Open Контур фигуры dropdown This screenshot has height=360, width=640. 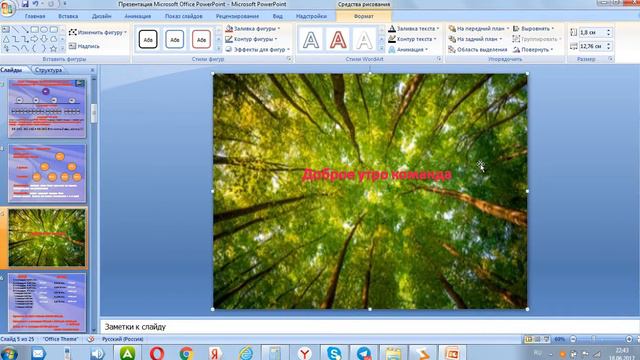[x=252, y=39]
